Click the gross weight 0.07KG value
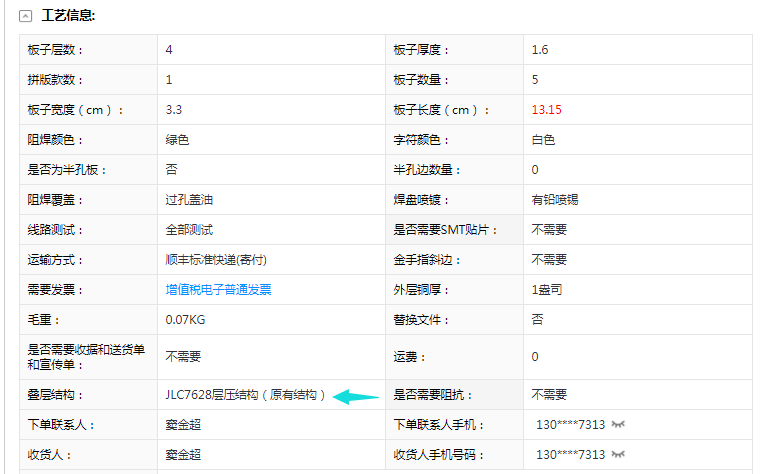This screenshot has width=766, height=474. tap(185, 319)
